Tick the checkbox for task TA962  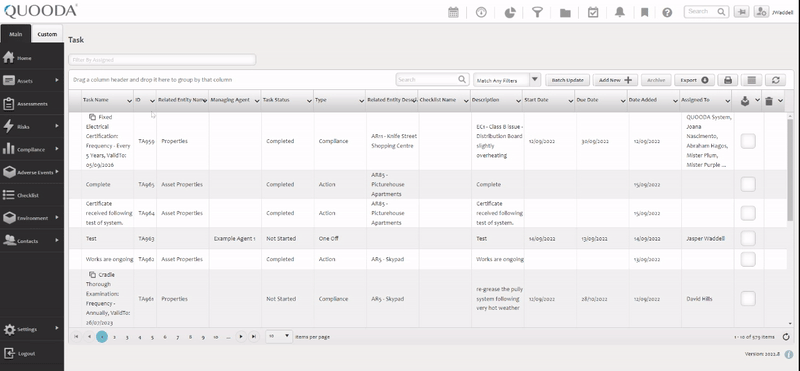pyautogui.click(x=747, y=259)
